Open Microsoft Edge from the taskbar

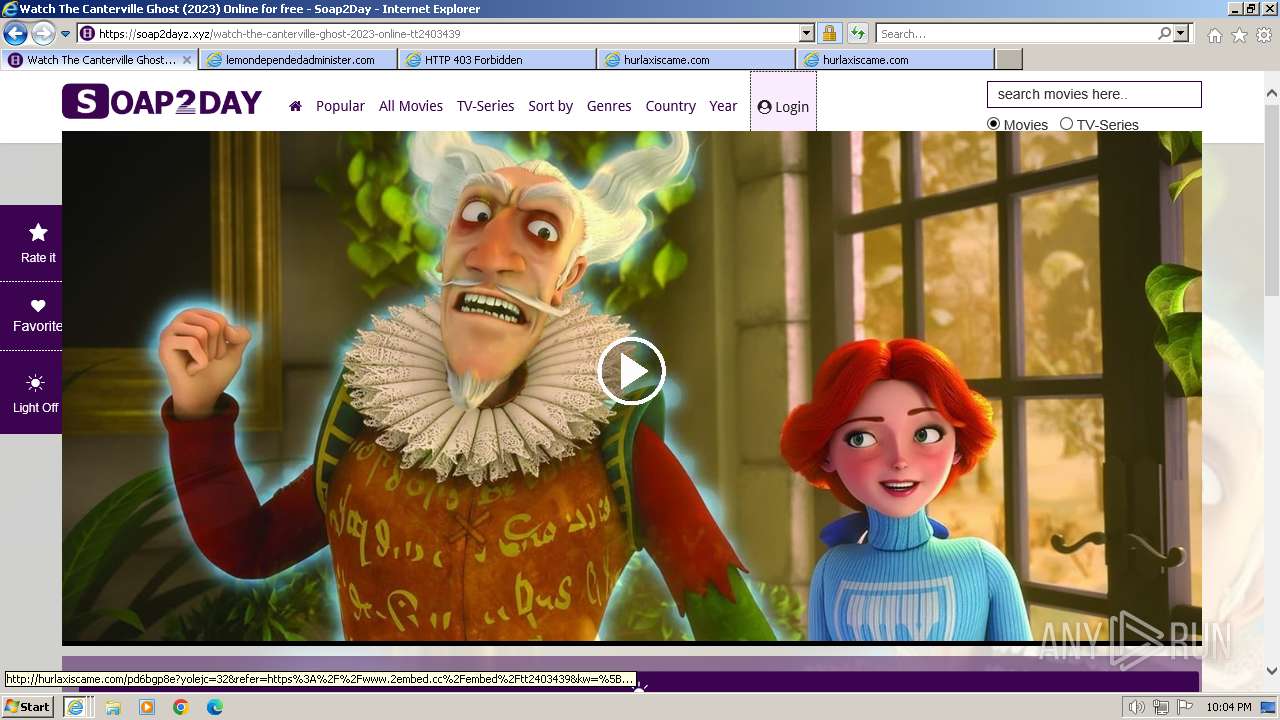215,707
